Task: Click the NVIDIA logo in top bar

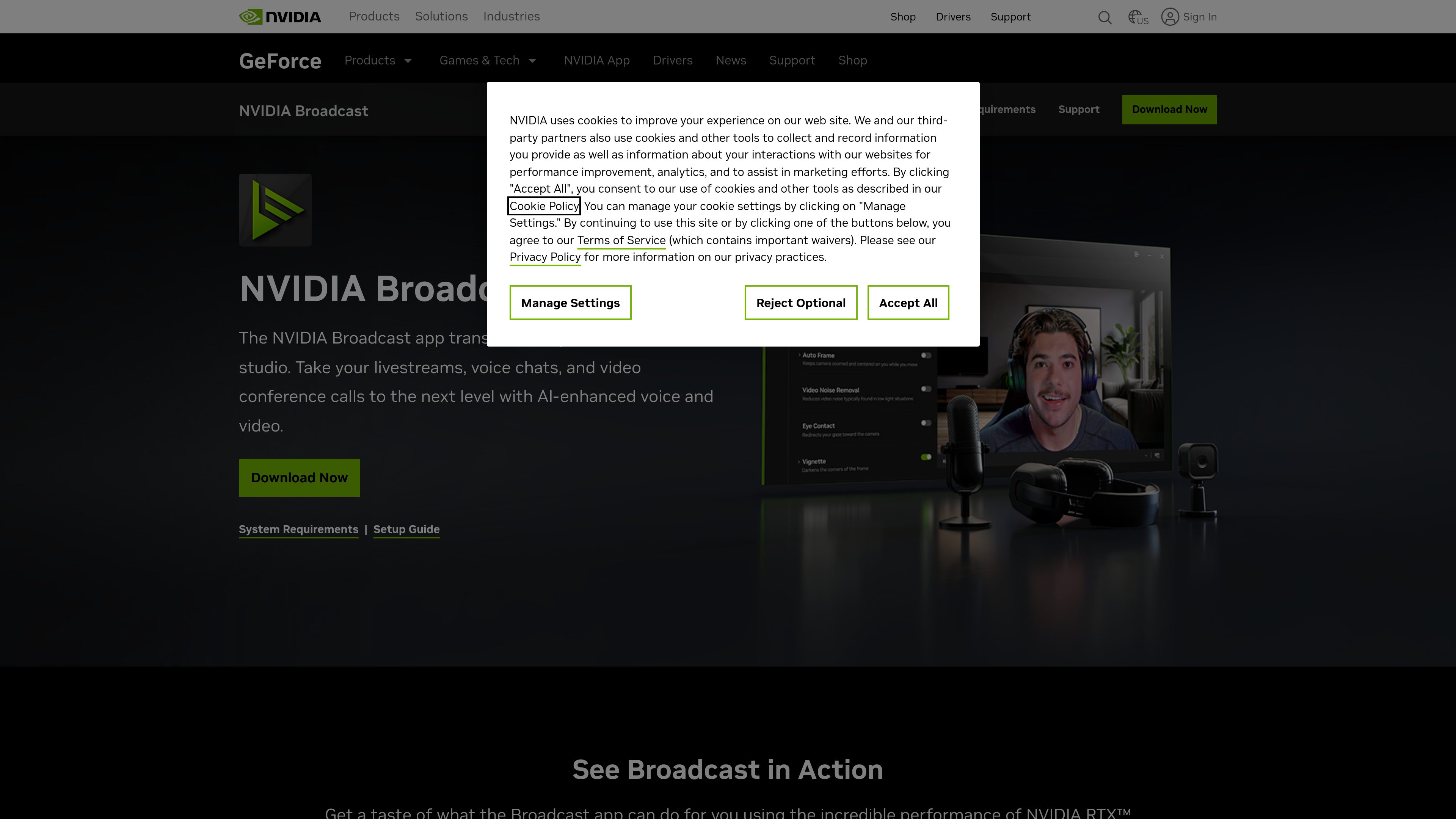Action: [280, 16]
